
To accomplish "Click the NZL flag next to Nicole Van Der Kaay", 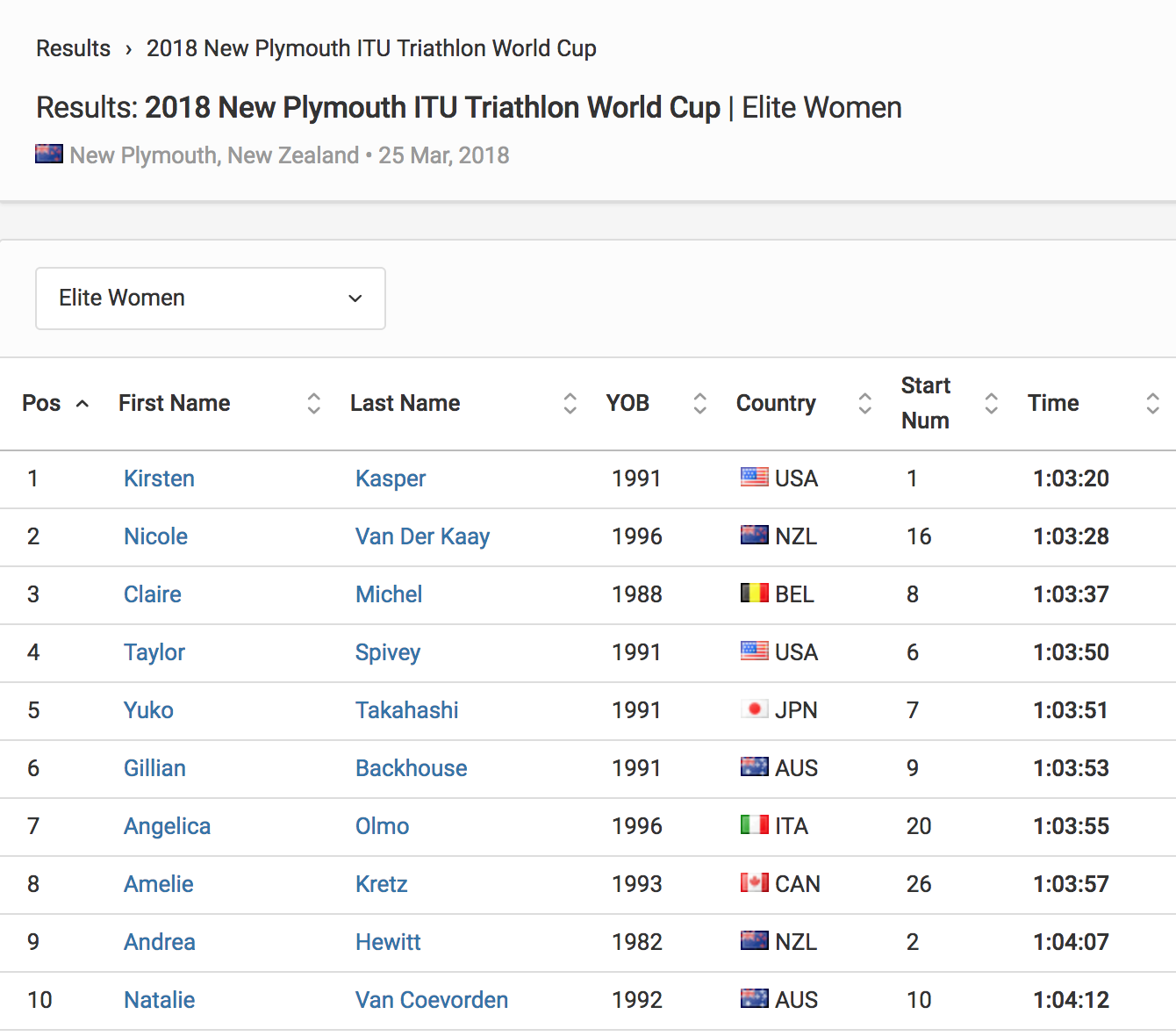I will 753,536.
